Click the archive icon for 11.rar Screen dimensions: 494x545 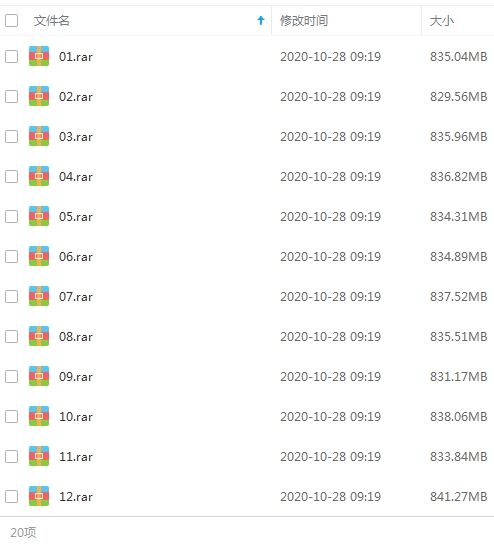39,456
